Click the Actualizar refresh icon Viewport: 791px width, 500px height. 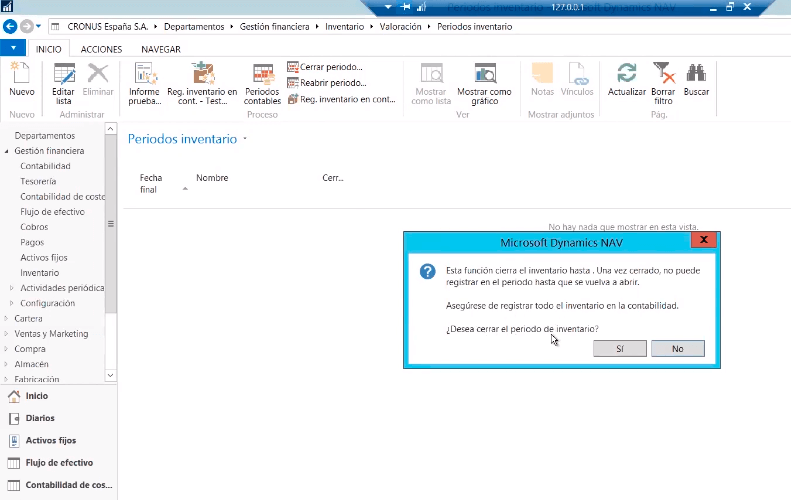[627, 74]
